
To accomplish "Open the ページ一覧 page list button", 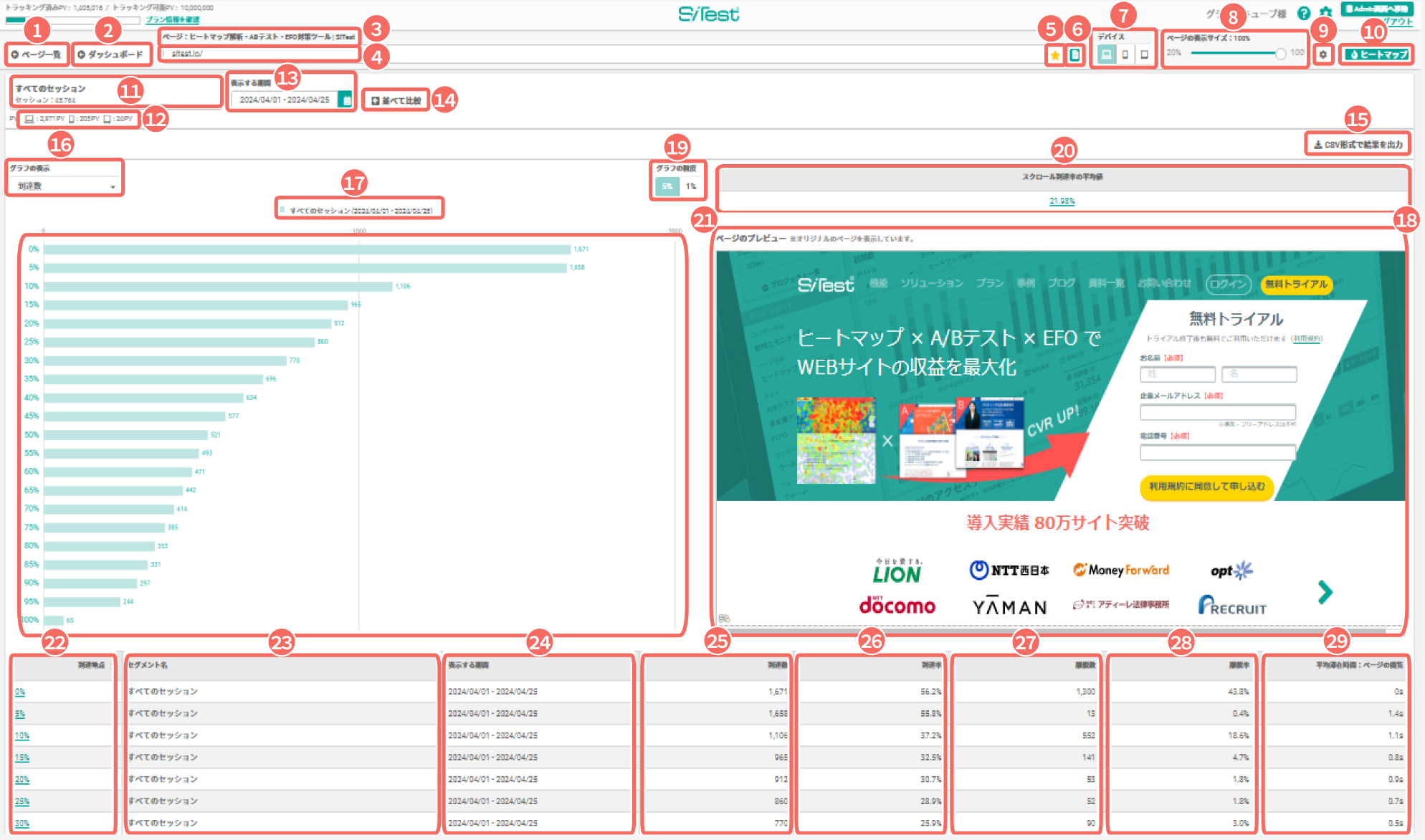I will [37, 54].
